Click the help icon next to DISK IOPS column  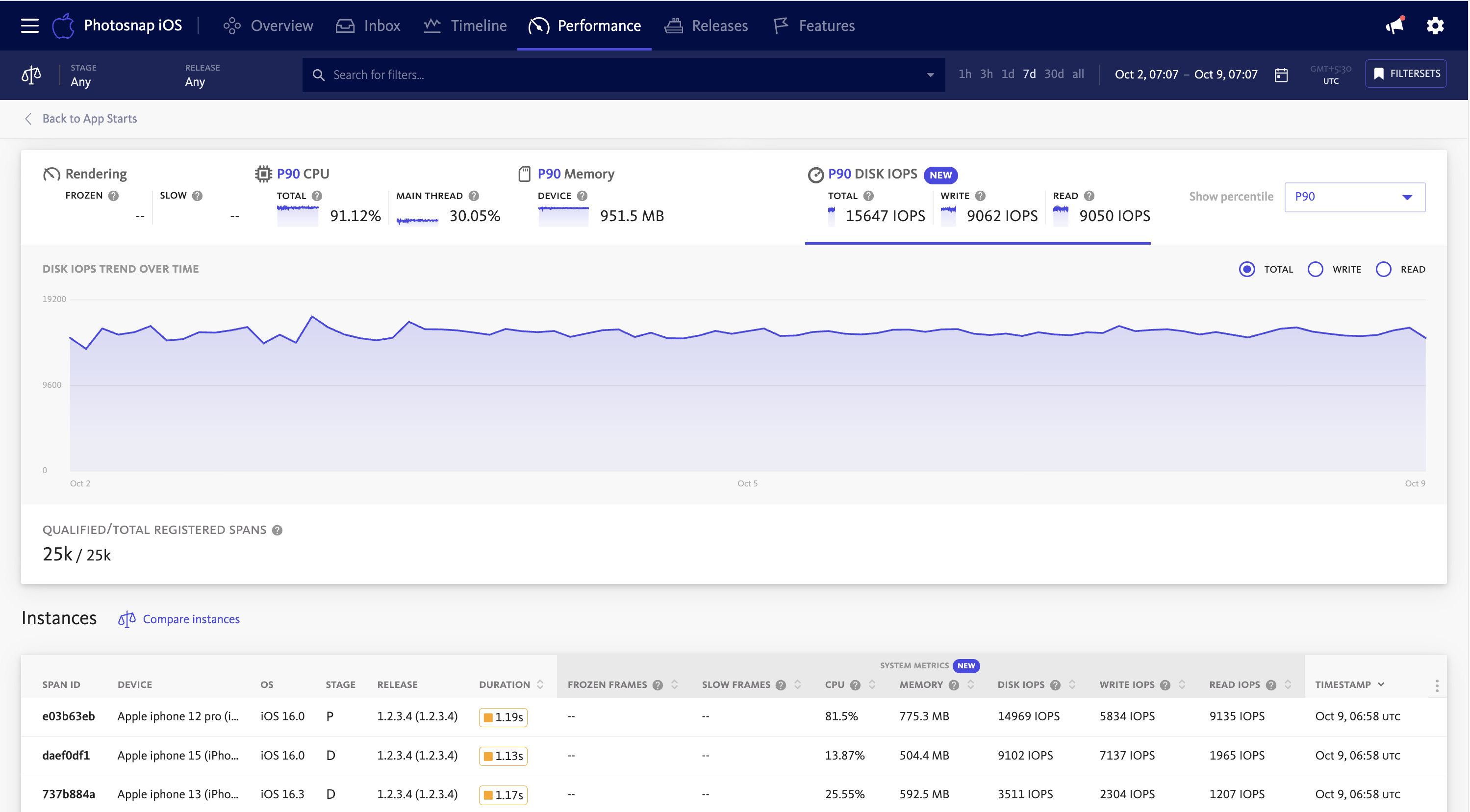(1056, 685)
